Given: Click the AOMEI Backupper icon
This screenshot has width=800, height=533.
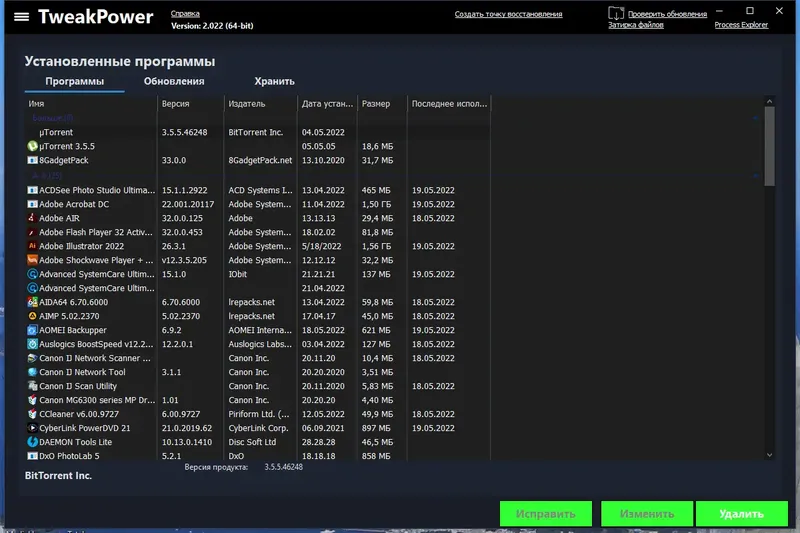Looking at the screenshot, I should click(32, 330).
